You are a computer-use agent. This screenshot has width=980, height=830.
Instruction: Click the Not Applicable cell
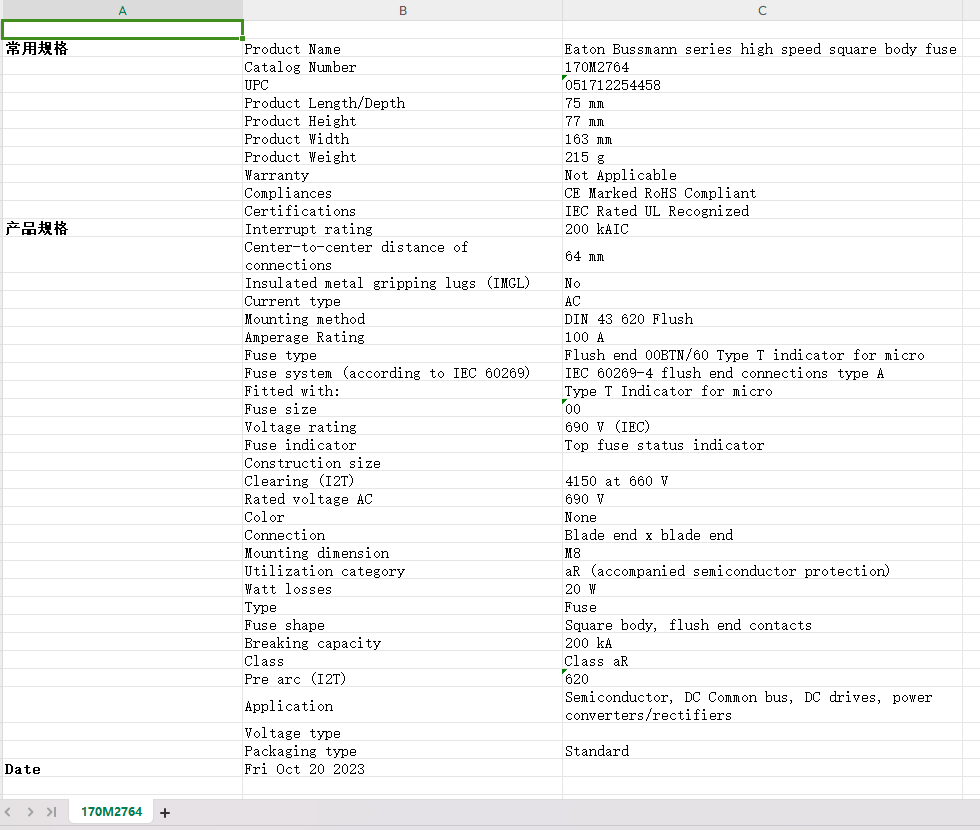[x=762, y=175]
